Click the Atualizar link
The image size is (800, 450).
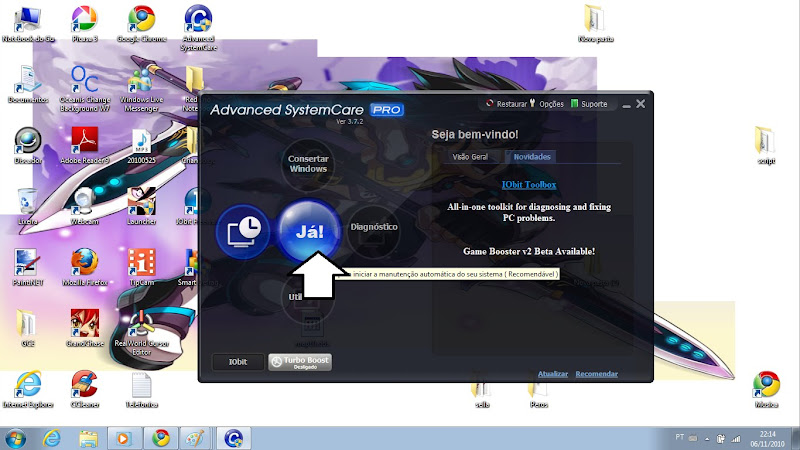click(x=553, y=374)
